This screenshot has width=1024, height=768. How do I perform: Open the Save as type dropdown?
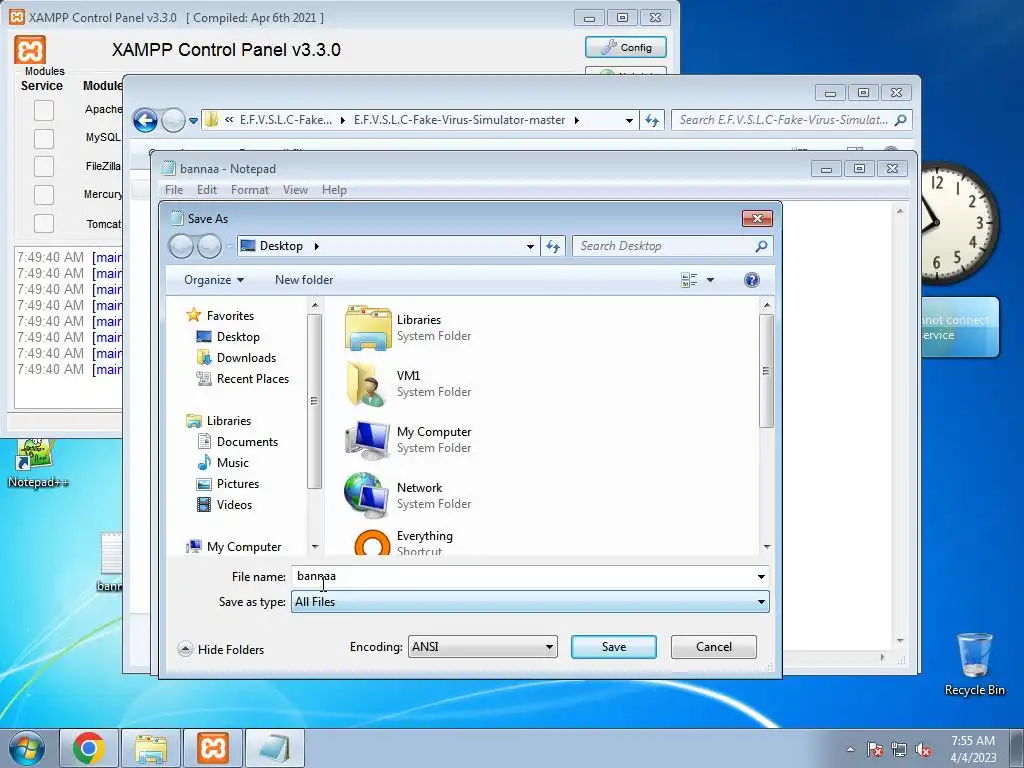(761, 602)
